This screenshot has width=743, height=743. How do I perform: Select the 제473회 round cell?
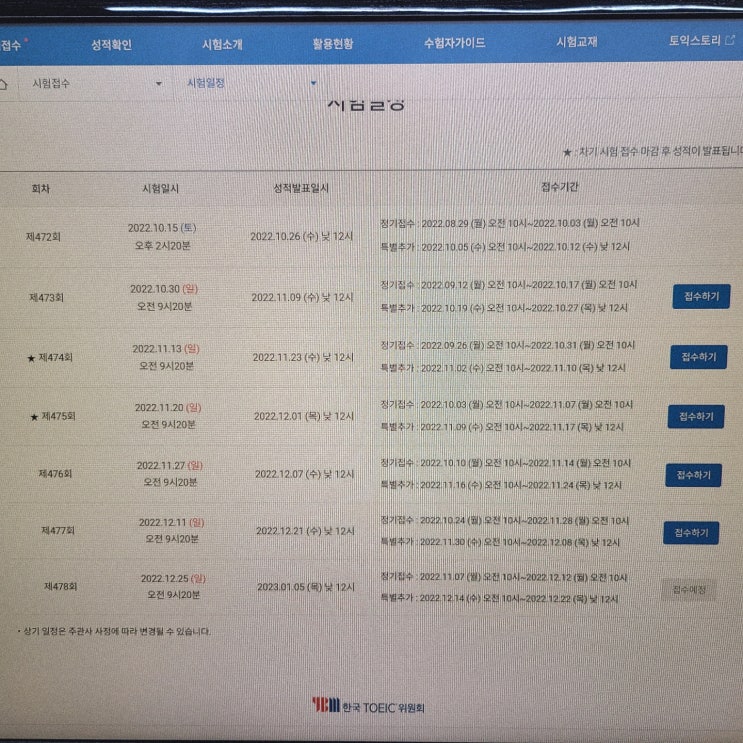point(46,298)
